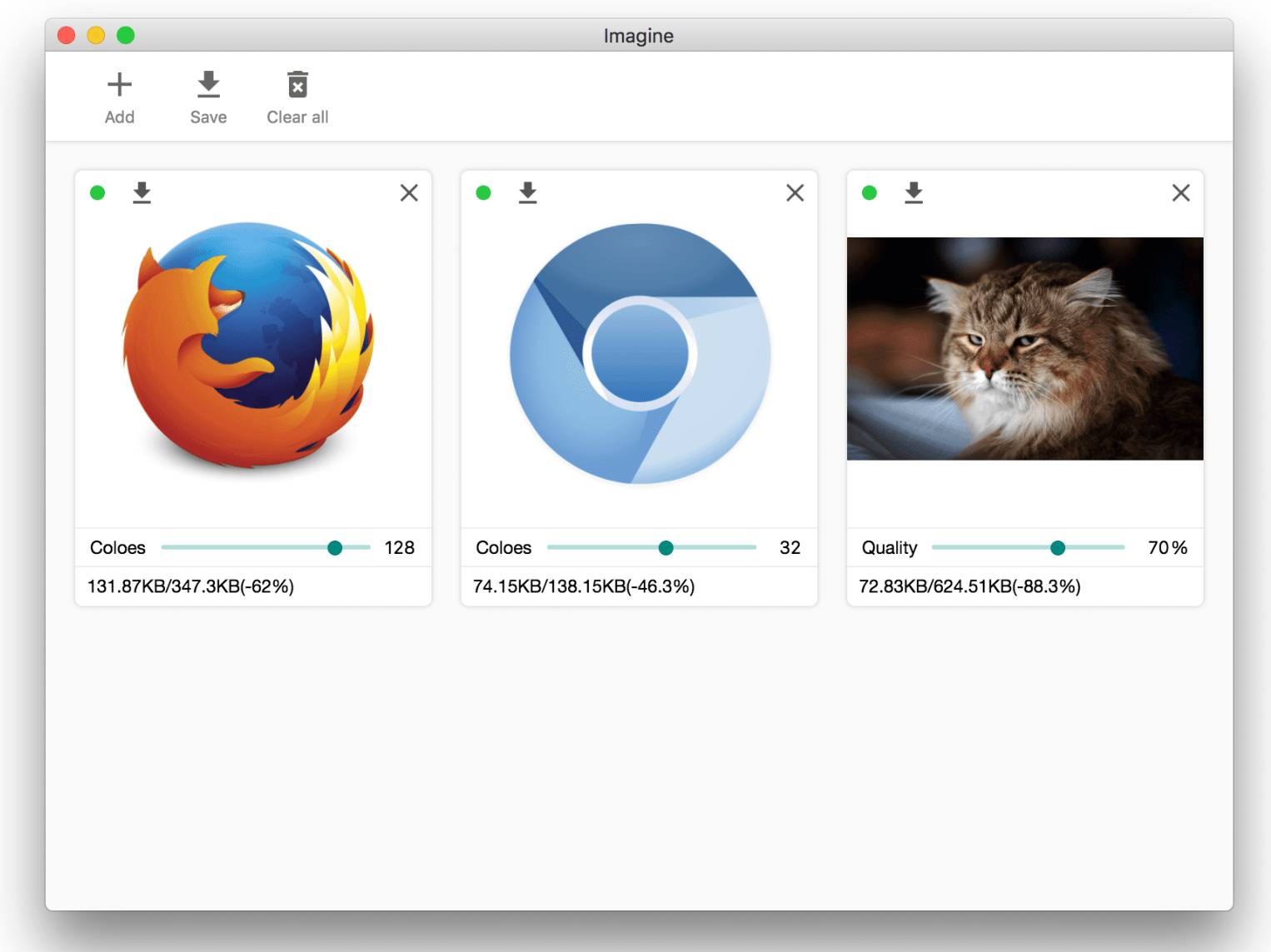Click the Save download icon in toolbar
1271x952 pixels.
click(x=208, y=84)
